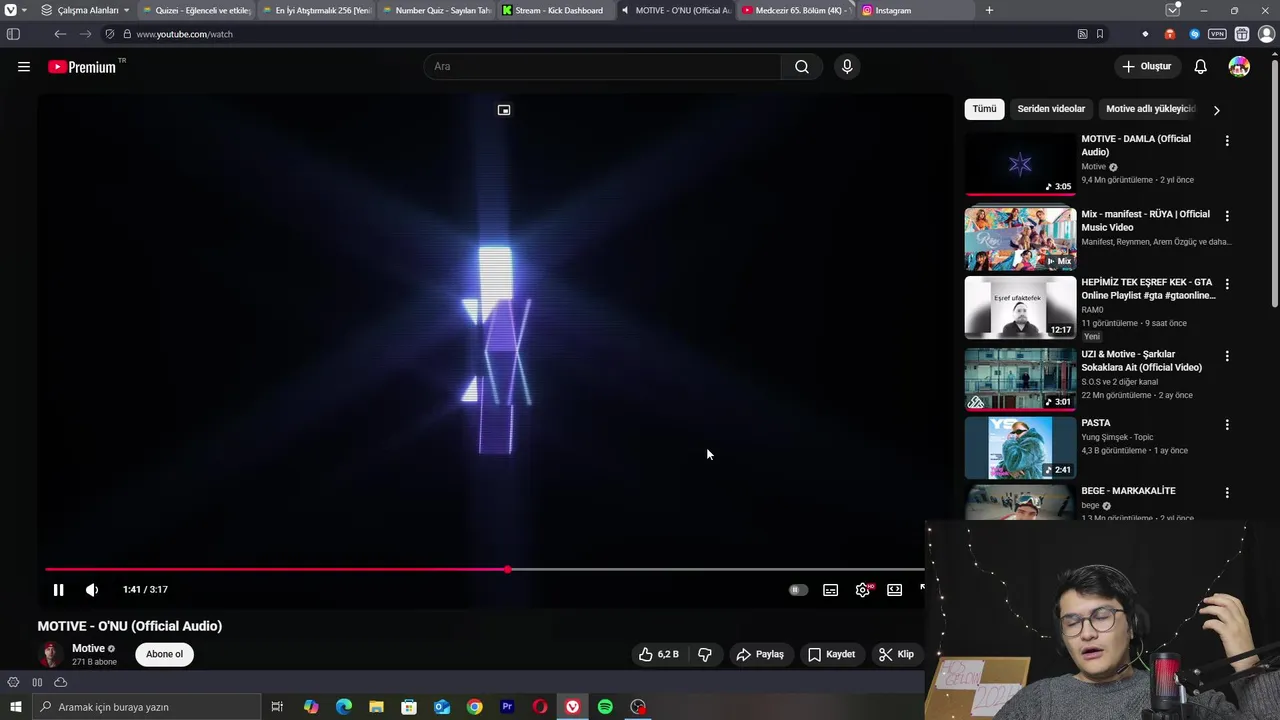Open more options for PASTA video
The image size is (1280, 720).
[1227, 425]
